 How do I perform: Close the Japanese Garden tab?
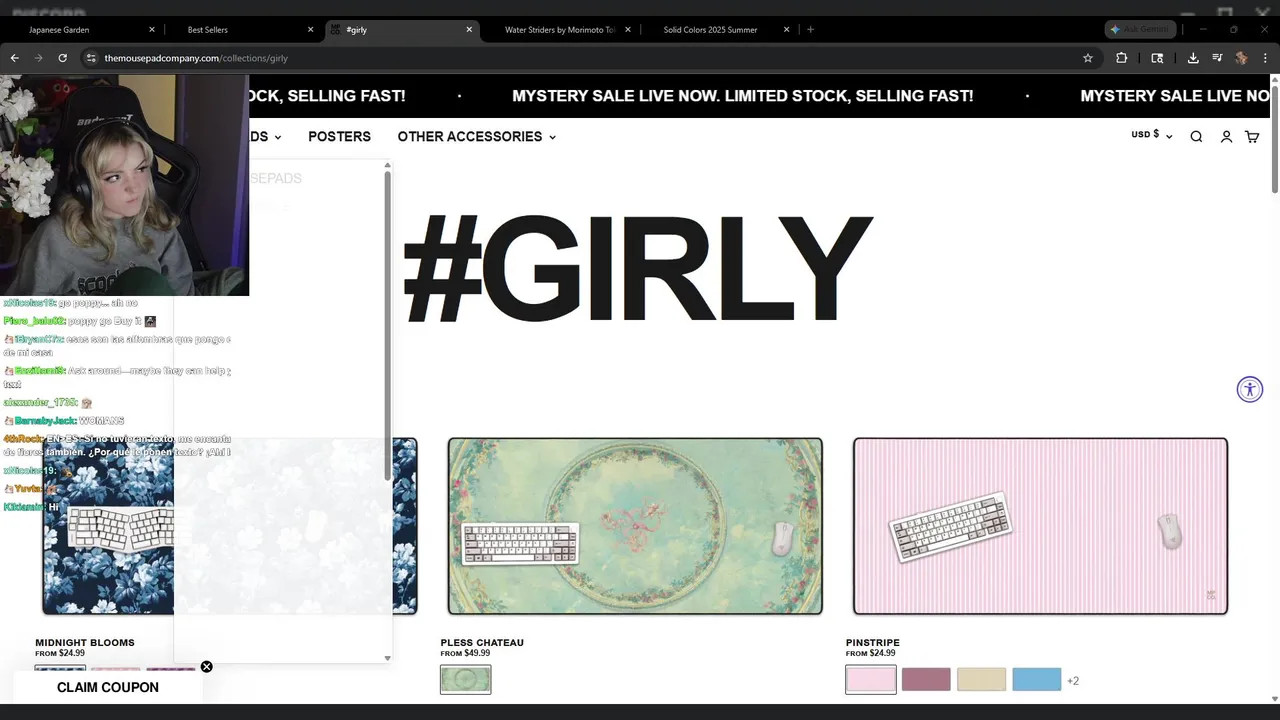point(152,30)
